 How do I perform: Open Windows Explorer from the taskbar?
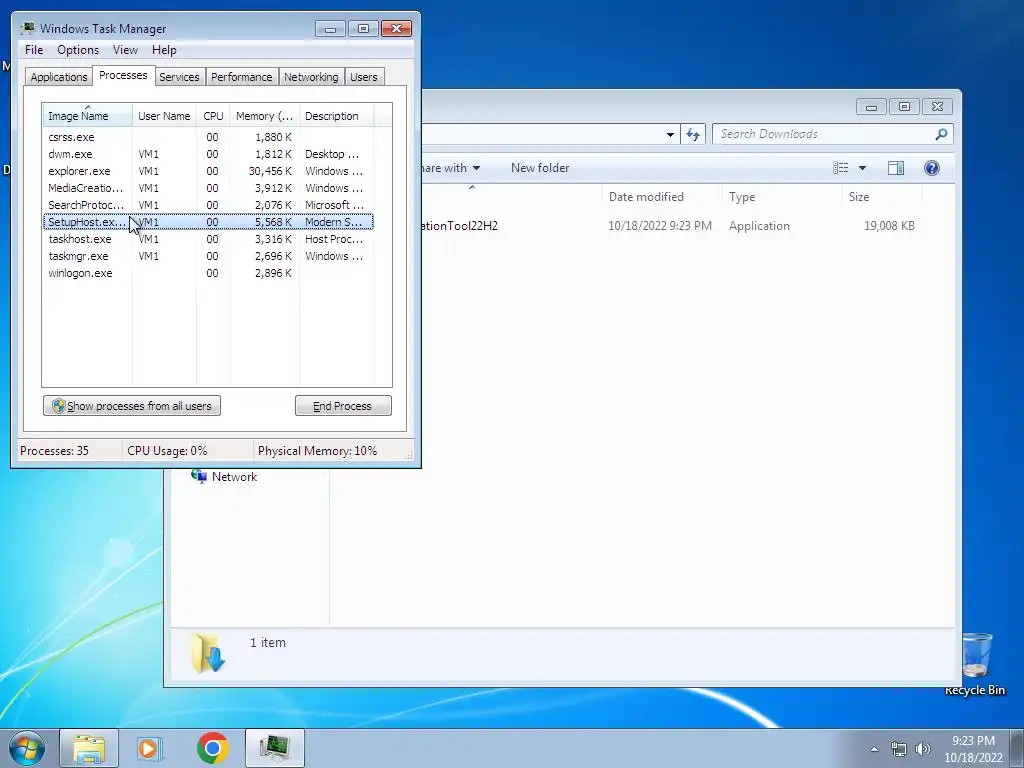pos(89,748)
